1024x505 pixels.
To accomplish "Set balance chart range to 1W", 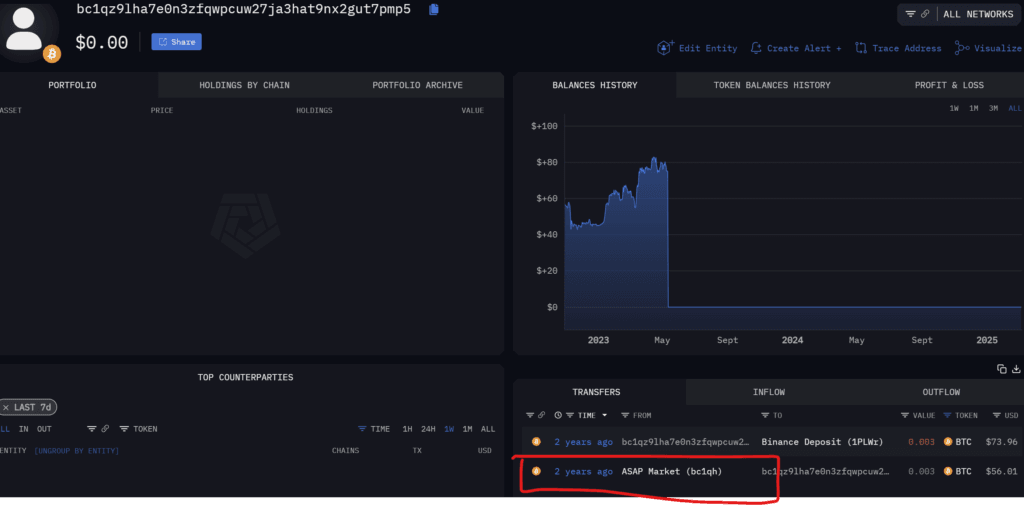I will coord(954,108).
